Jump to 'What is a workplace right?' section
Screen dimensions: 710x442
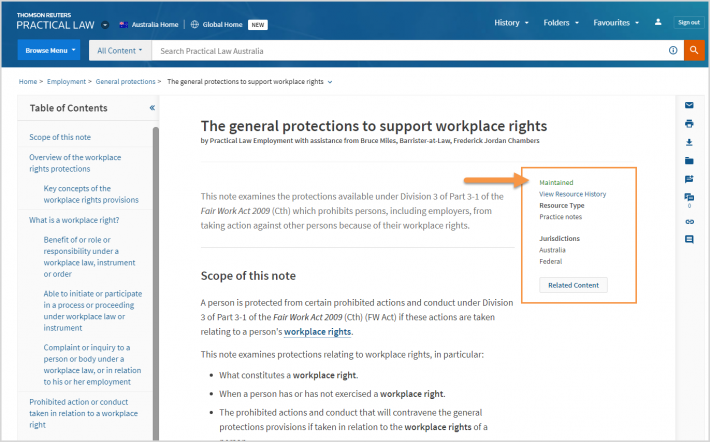click(74, 220)
